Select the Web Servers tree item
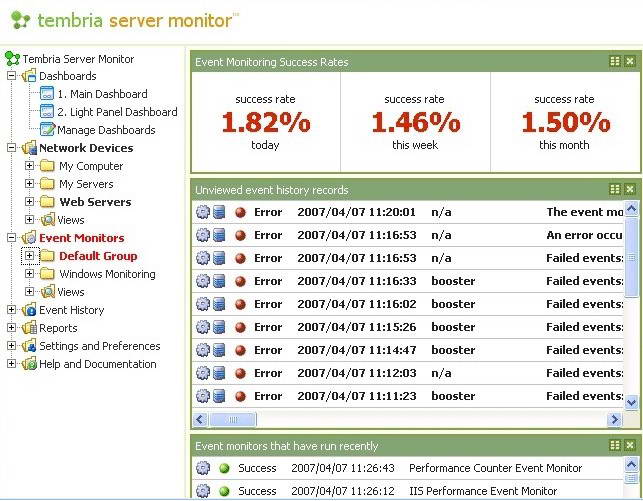The height and width of the screenshot is (501, 643). click(95, 202)
